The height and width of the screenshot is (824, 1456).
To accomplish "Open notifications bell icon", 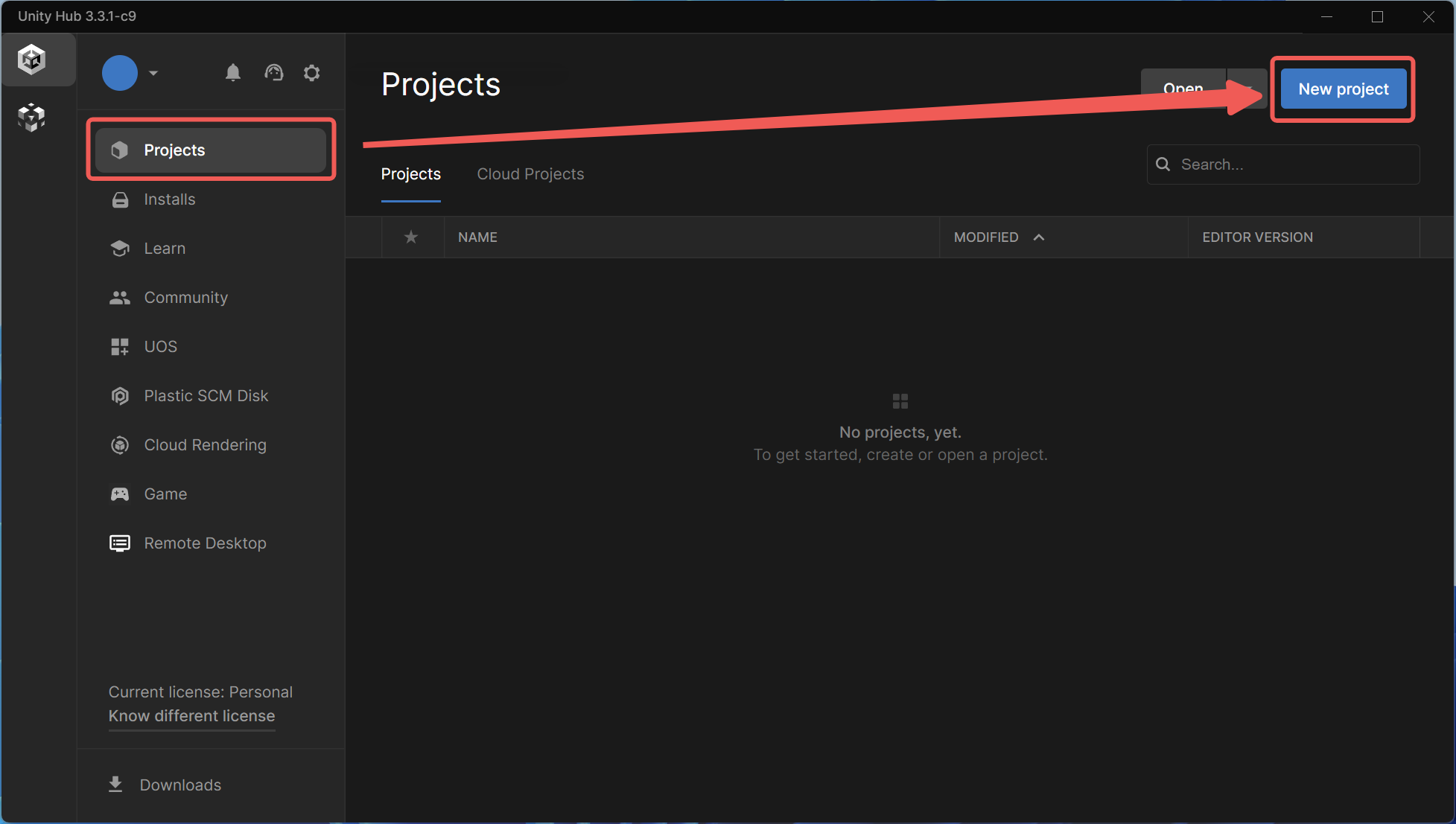I will [233, 72].
